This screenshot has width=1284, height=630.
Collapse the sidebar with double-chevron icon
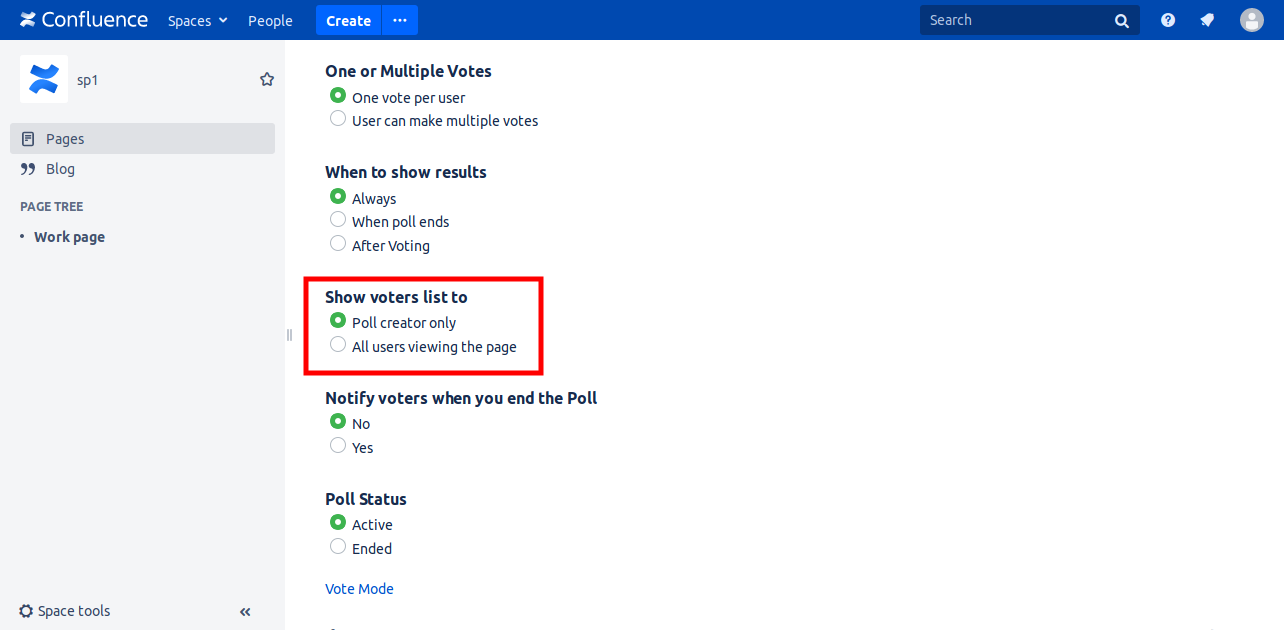pos(245,611)
